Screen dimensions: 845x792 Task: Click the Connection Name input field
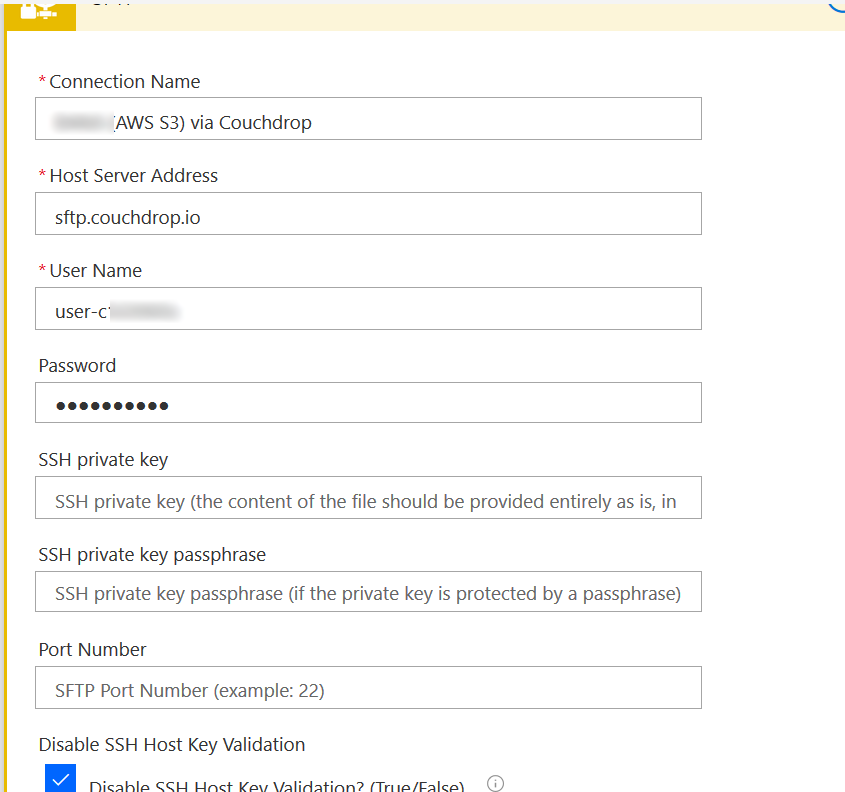tap(368, 118)
